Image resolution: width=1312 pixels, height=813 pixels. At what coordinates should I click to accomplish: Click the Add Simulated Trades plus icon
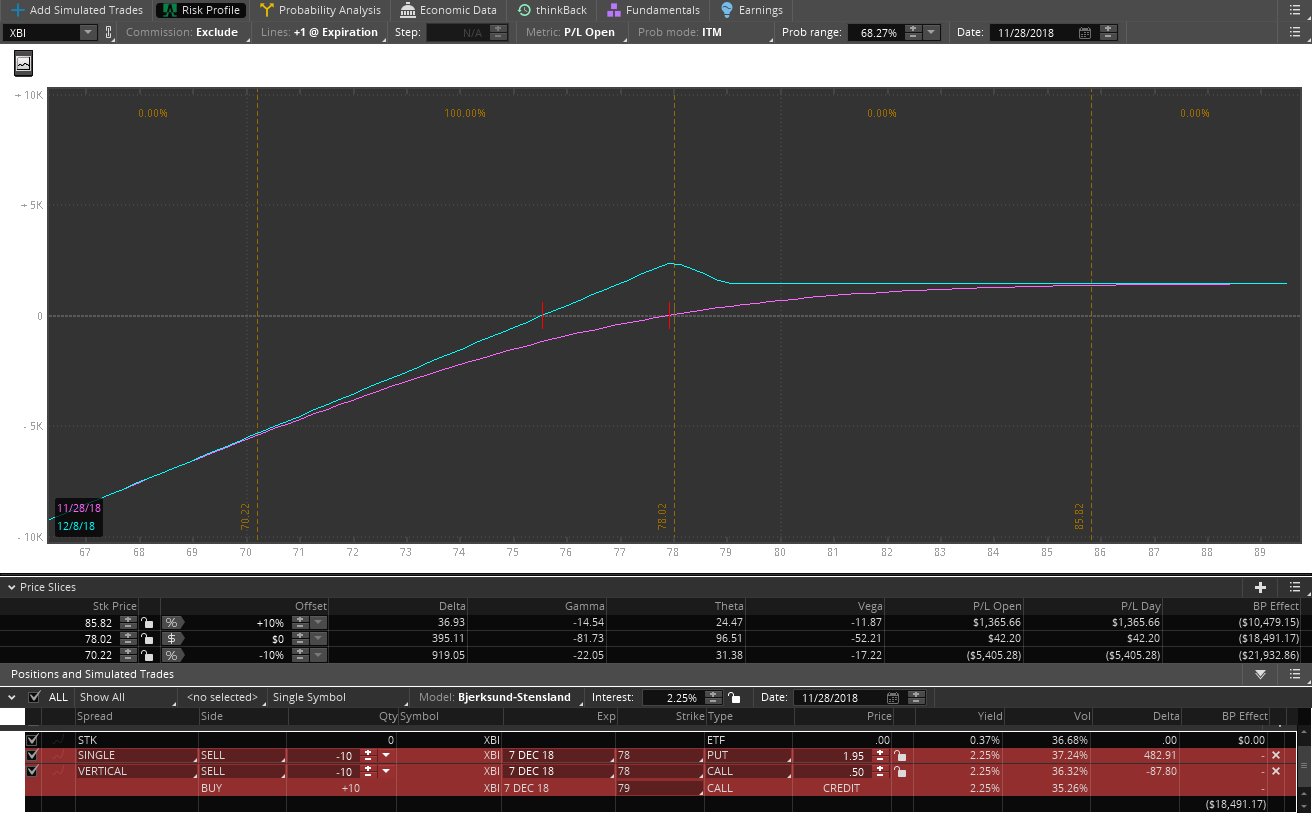17,10
